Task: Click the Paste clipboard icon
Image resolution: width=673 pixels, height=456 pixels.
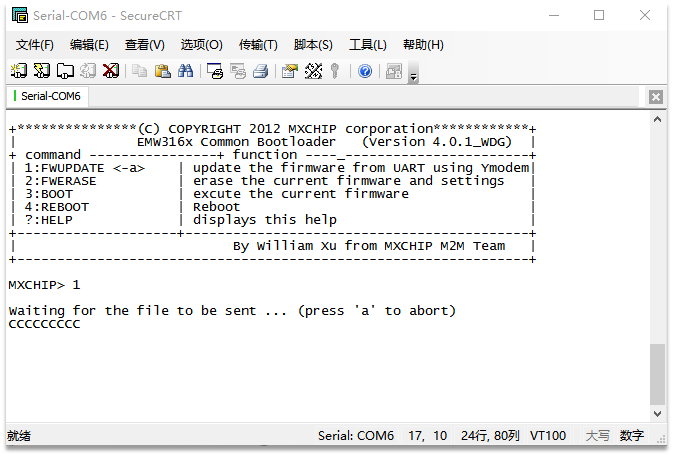Action: [x=162, y=71]
